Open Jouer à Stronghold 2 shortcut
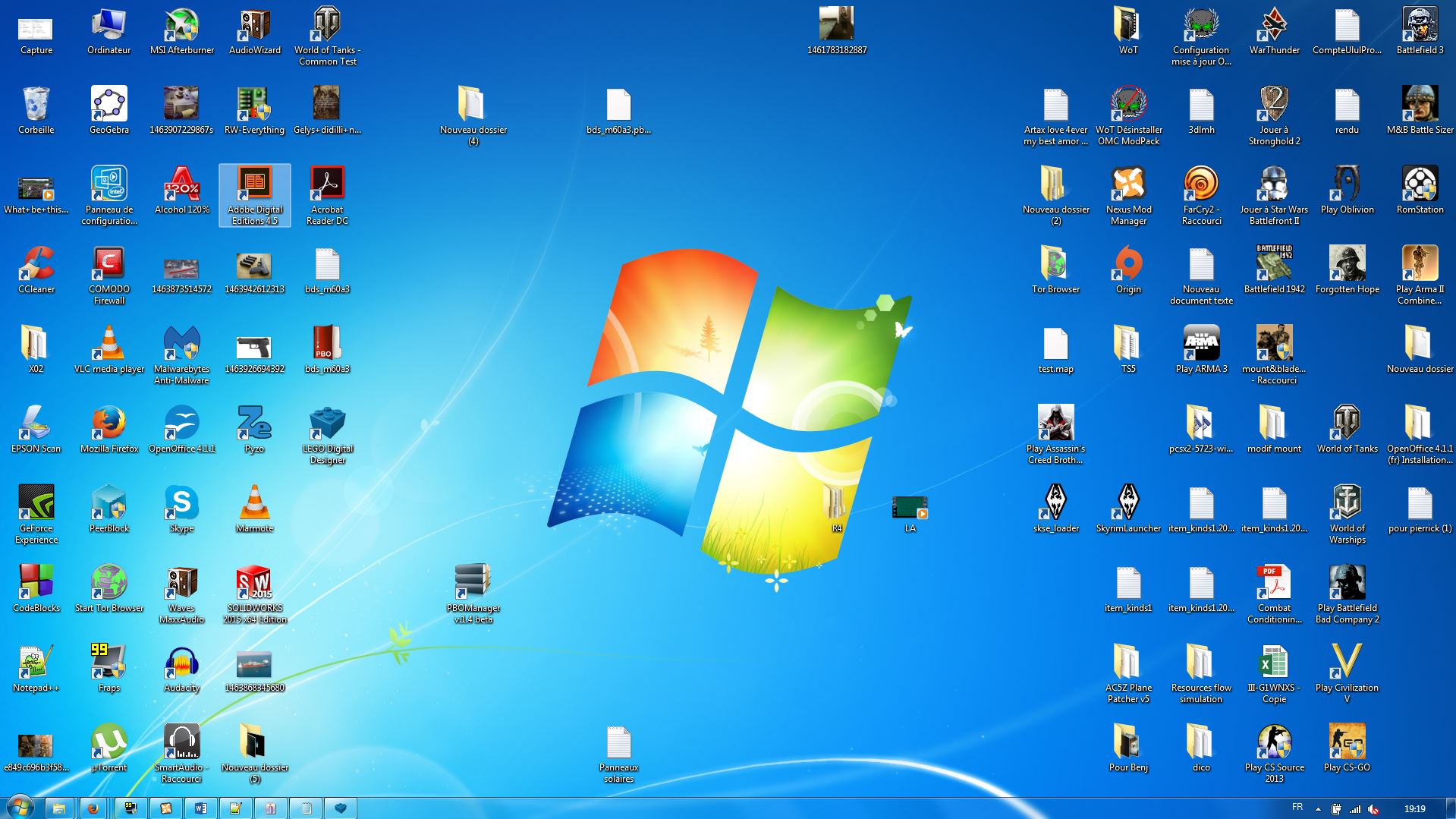 tap(1275, 117)
